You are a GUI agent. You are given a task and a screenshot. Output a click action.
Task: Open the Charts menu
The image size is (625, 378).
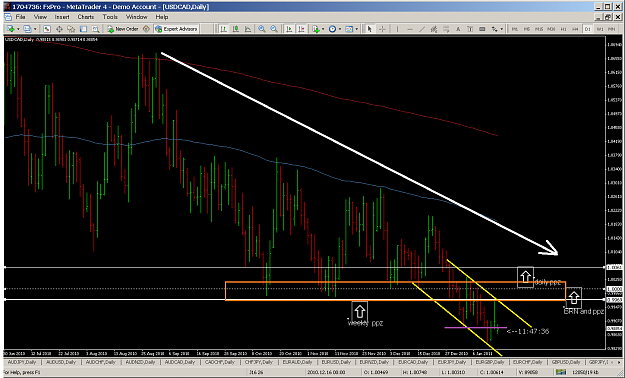pyautogui.click(x=86, y=17)
